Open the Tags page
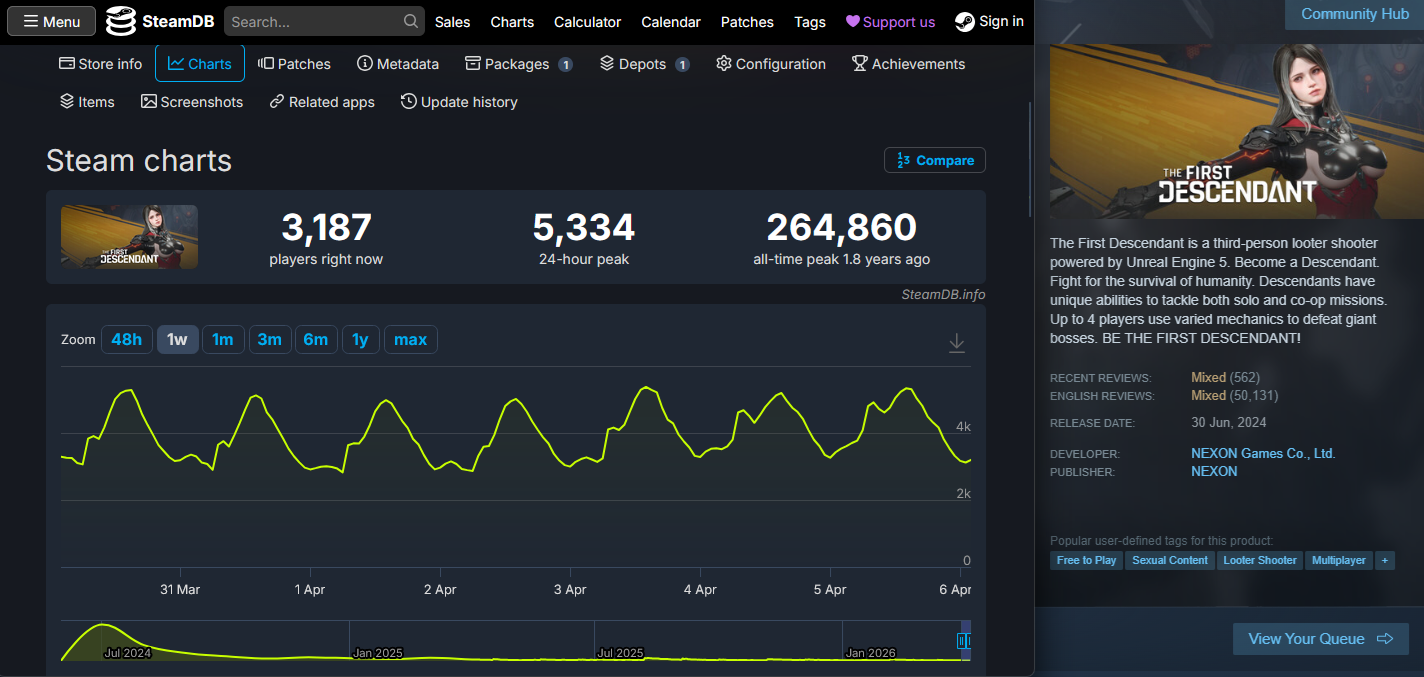Screen dimensions: 1424x677 click(x=810, y=22)
